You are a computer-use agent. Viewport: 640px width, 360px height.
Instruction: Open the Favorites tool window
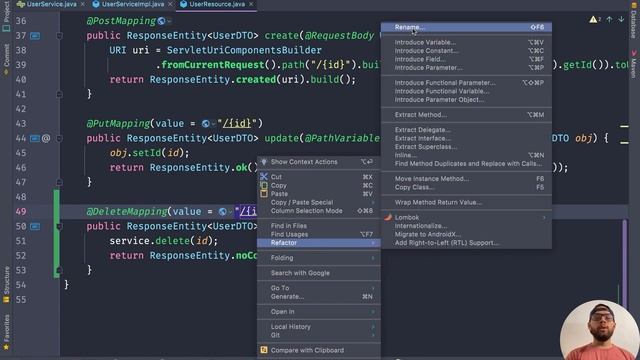point(6,332)
